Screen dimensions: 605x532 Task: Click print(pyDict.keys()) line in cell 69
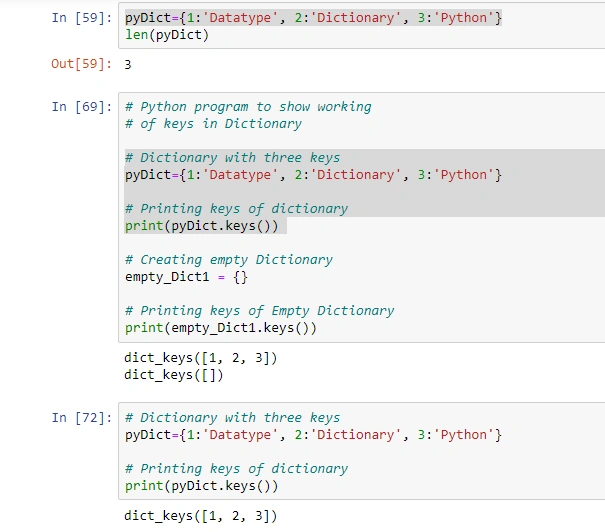(x=201, y=226)
